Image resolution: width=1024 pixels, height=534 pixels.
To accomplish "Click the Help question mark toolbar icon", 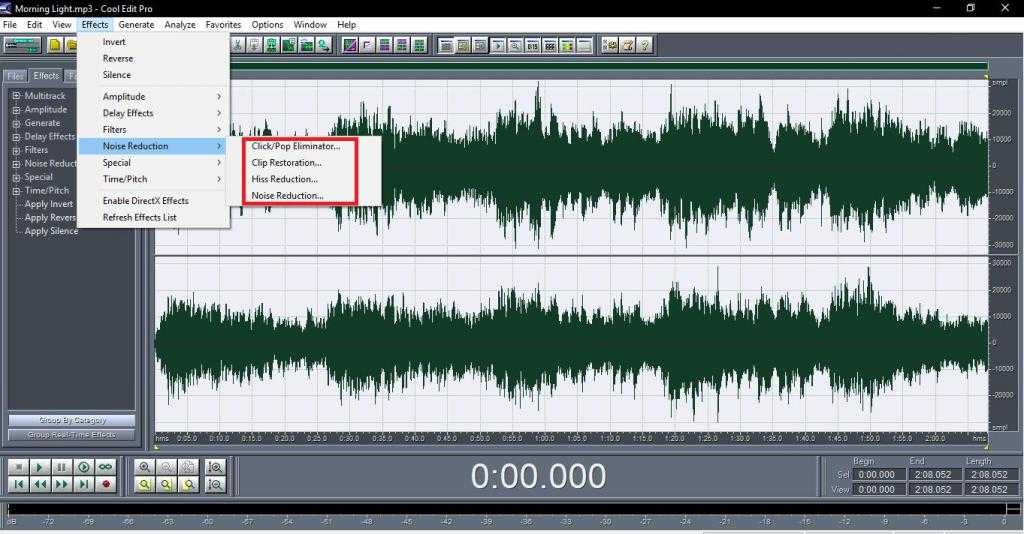I will (x=645, y=45).
